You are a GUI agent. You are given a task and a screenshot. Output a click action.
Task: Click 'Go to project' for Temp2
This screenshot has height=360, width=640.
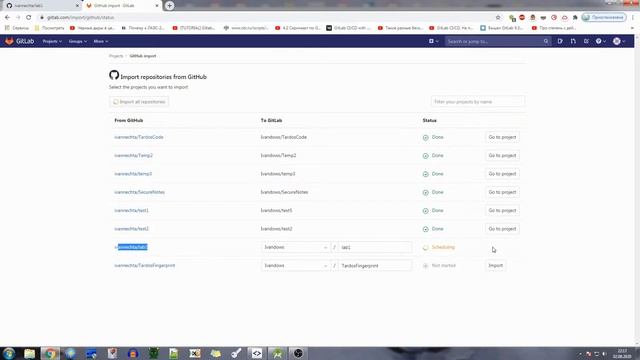pyautogui.click(x=502, y=156)
